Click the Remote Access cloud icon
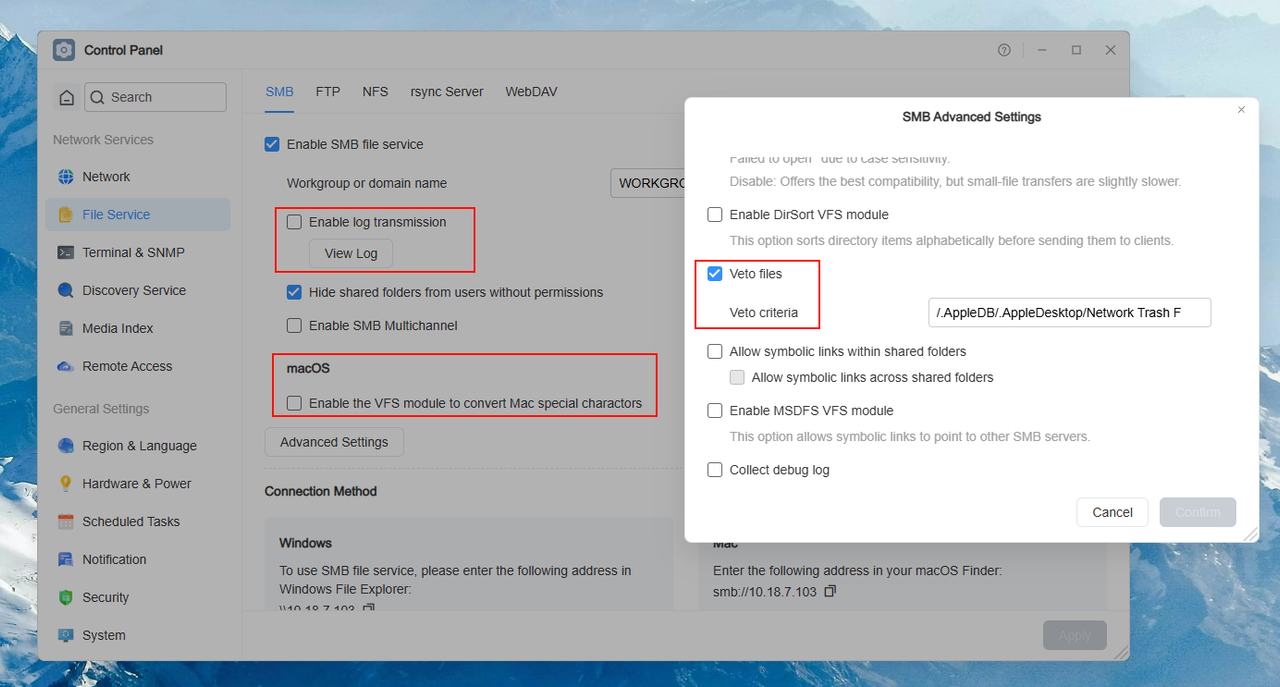This screenshot has width=1280, height=687. tap(66, 367)
